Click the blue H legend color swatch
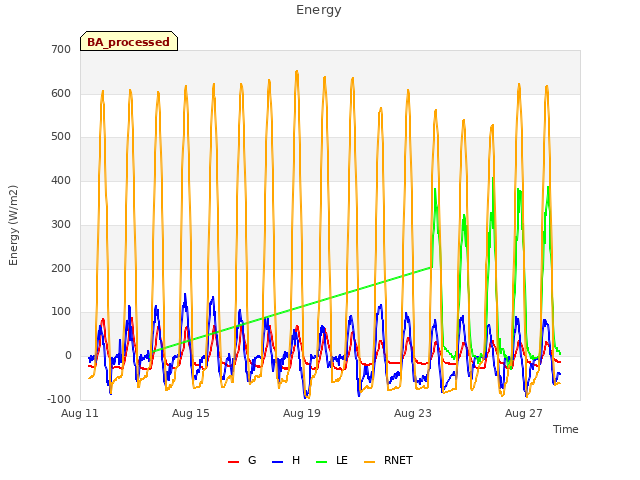640x480 pixels. point(277,462)
